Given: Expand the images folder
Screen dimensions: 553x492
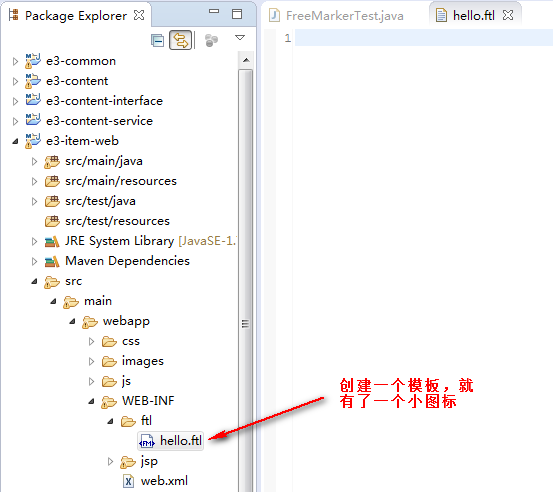Looking at the screenshot, I should [x=91, y=362].
